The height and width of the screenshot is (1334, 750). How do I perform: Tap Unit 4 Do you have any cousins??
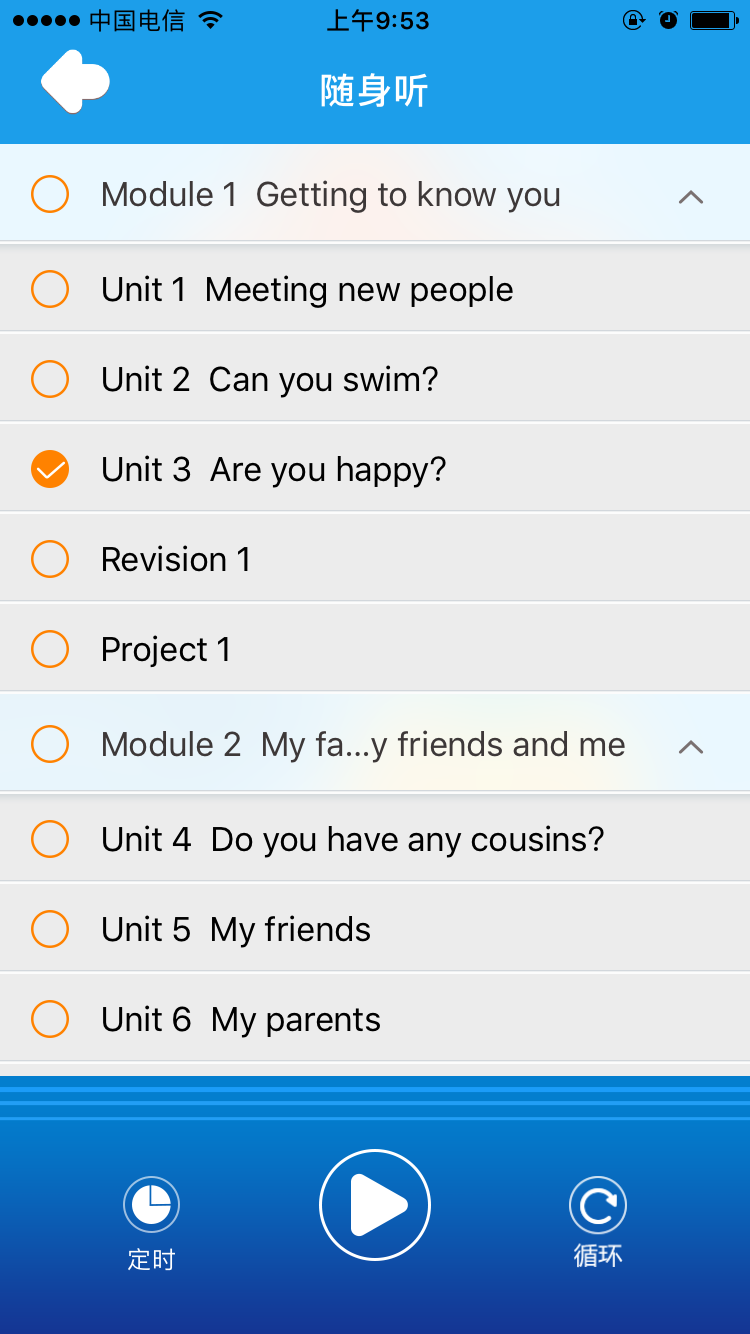(352, 840)
